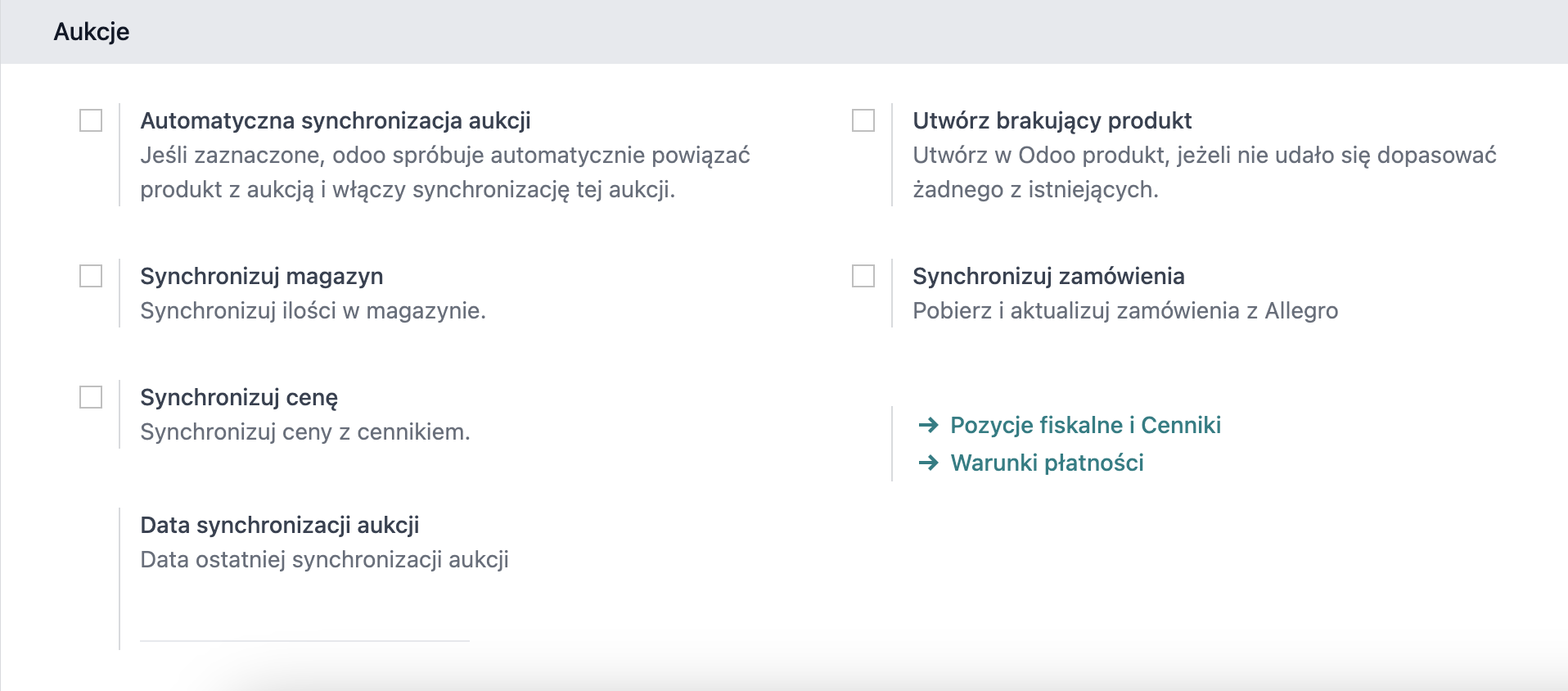This screenshot has width=1568, height=691.
Task: Tick the Utwórz brakujący produkt checkbox
Action: [863, 120]
